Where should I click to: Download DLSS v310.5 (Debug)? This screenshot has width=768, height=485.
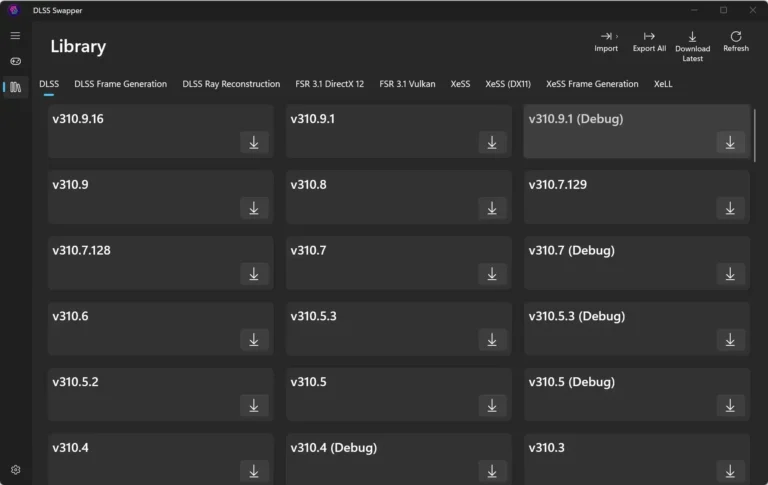(730, 406)
